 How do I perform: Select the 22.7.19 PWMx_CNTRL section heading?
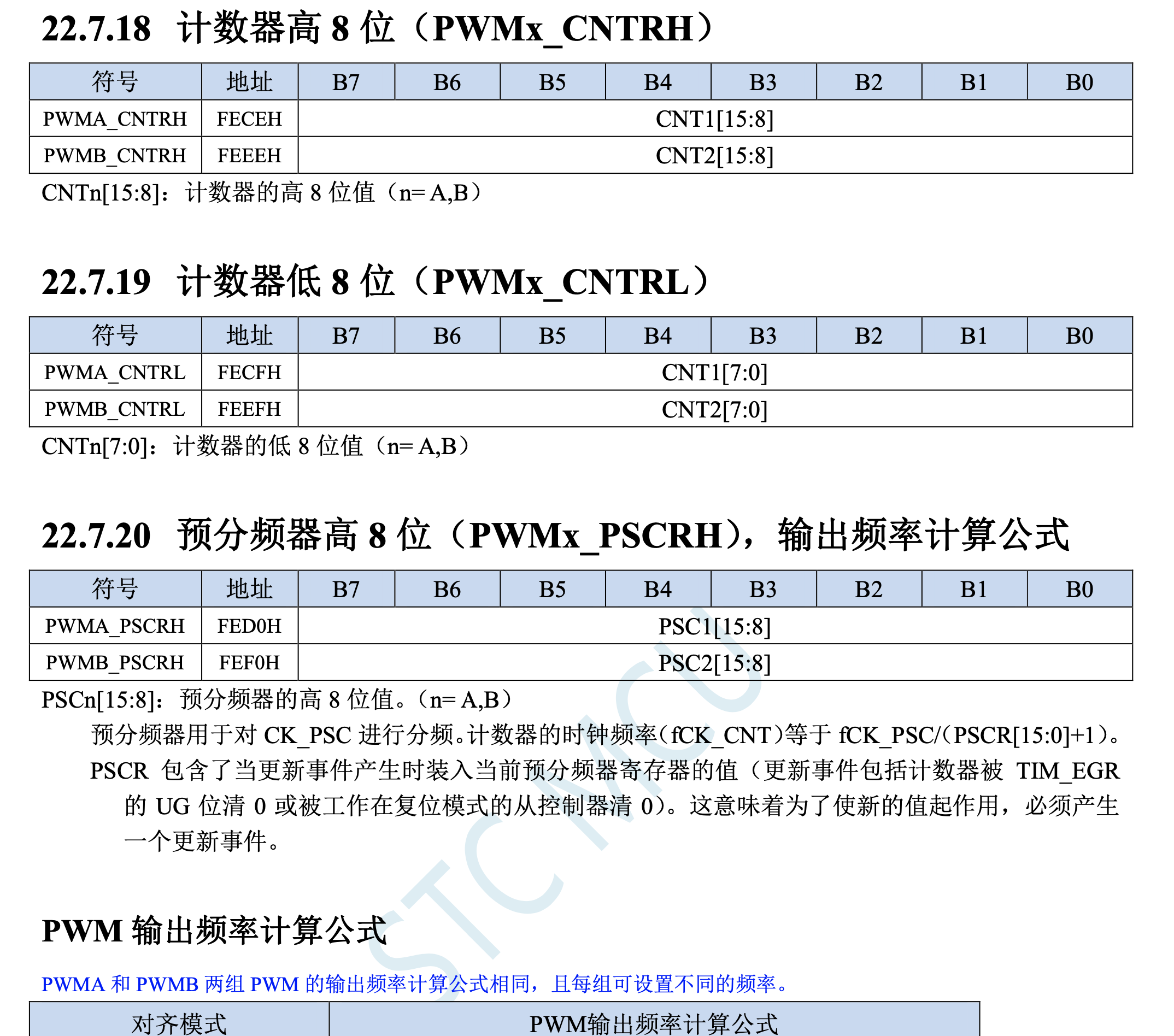click(376, 281)
